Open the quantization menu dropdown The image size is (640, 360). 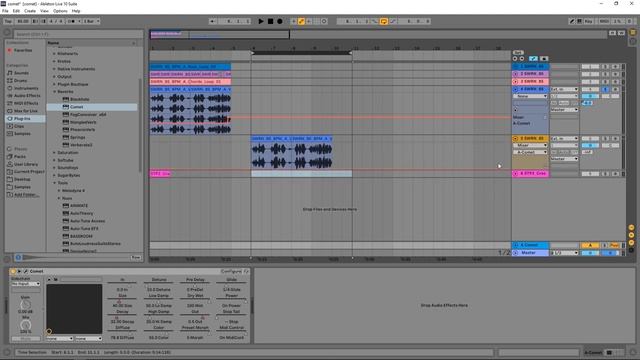coord(91,21)
